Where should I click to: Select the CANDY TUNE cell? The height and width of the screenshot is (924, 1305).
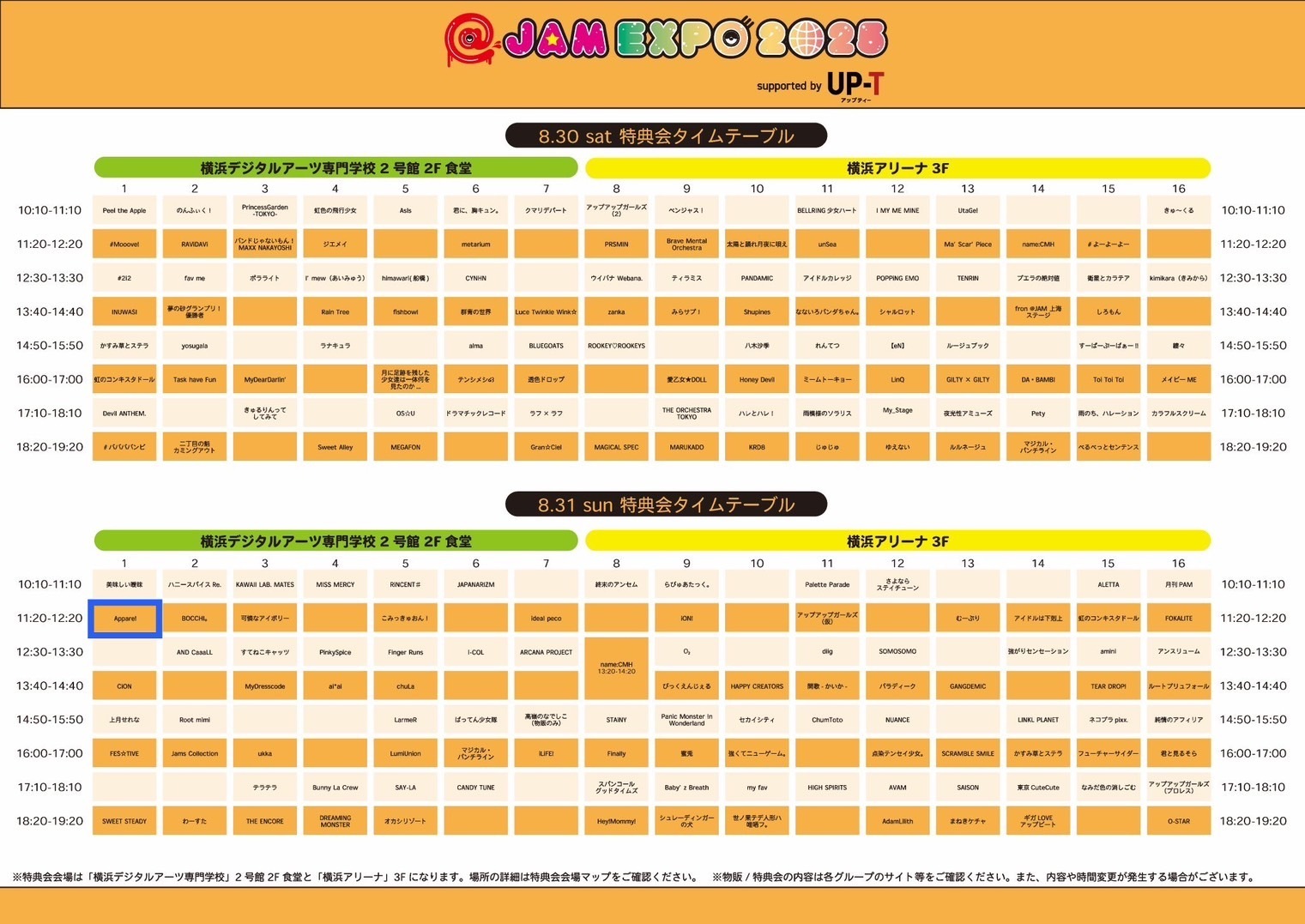476,787
